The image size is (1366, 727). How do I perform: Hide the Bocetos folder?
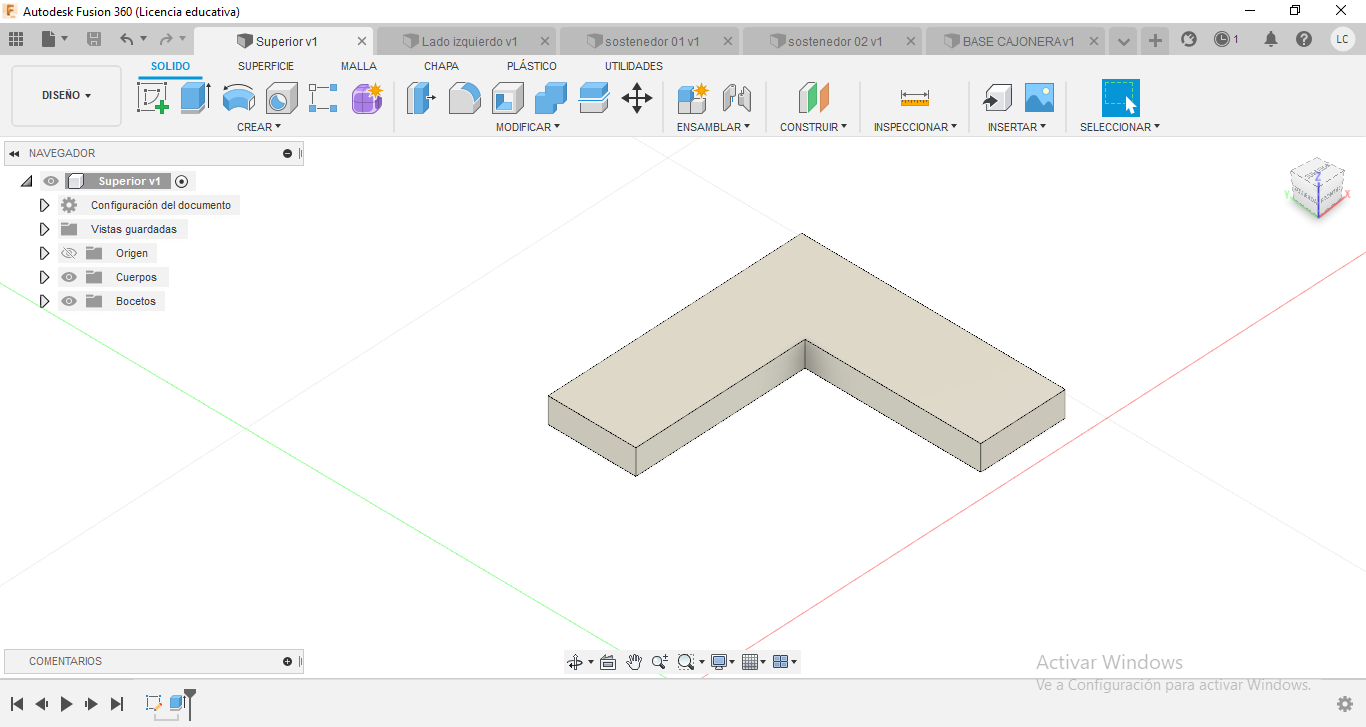pyautogui.click(x=69, y=301)
